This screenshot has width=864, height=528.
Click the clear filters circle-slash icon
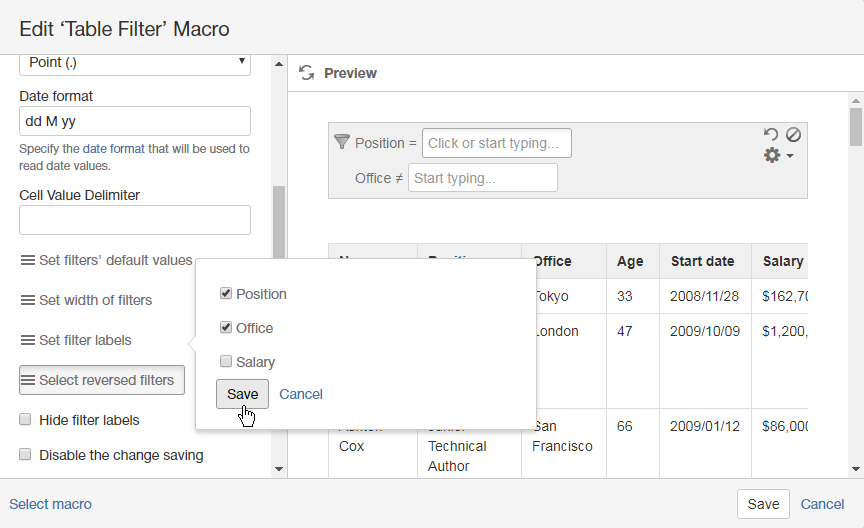click(792, 134)
